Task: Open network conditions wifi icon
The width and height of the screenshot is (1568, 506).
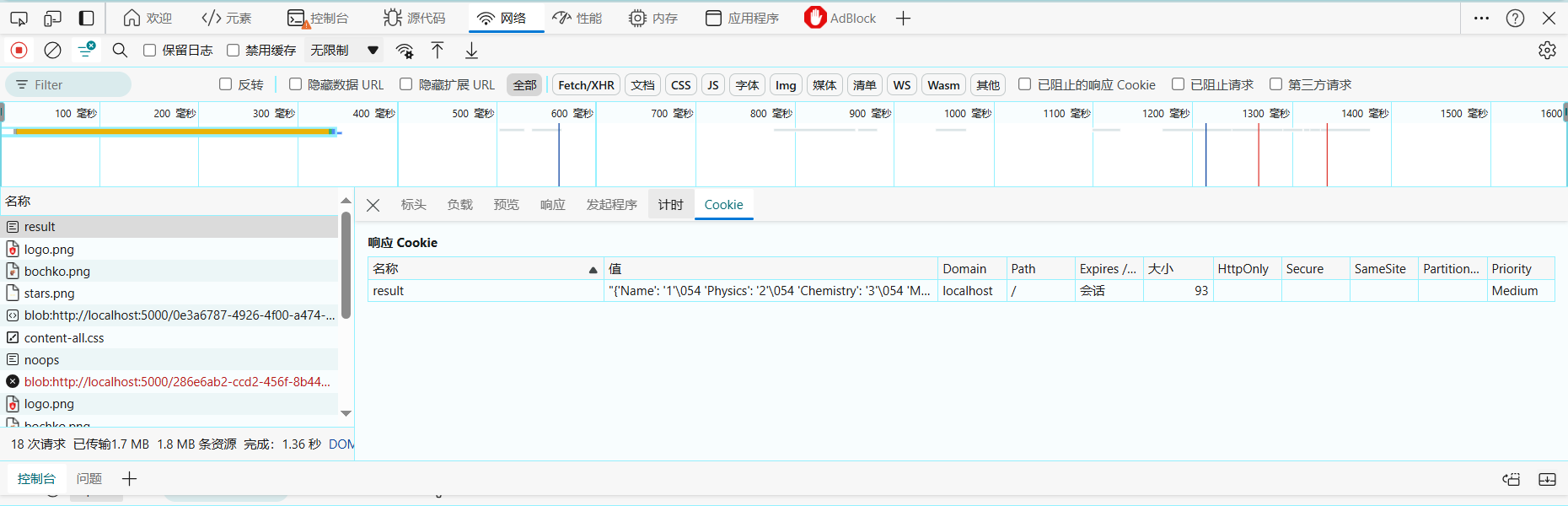Action: click(405, 51)
